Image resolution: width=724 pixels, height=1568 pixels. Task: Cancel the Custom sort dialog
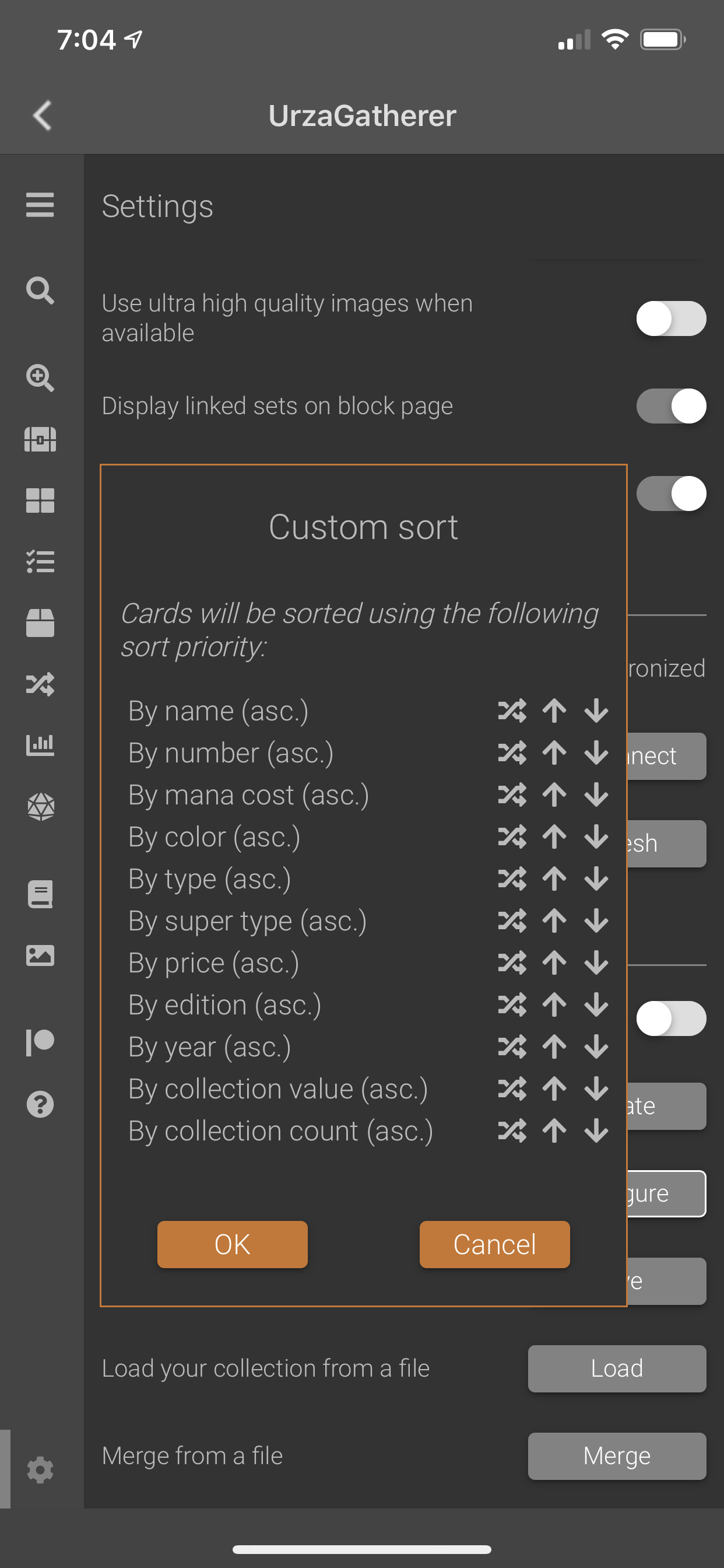pyautogui.click(x=495, y=1244)
